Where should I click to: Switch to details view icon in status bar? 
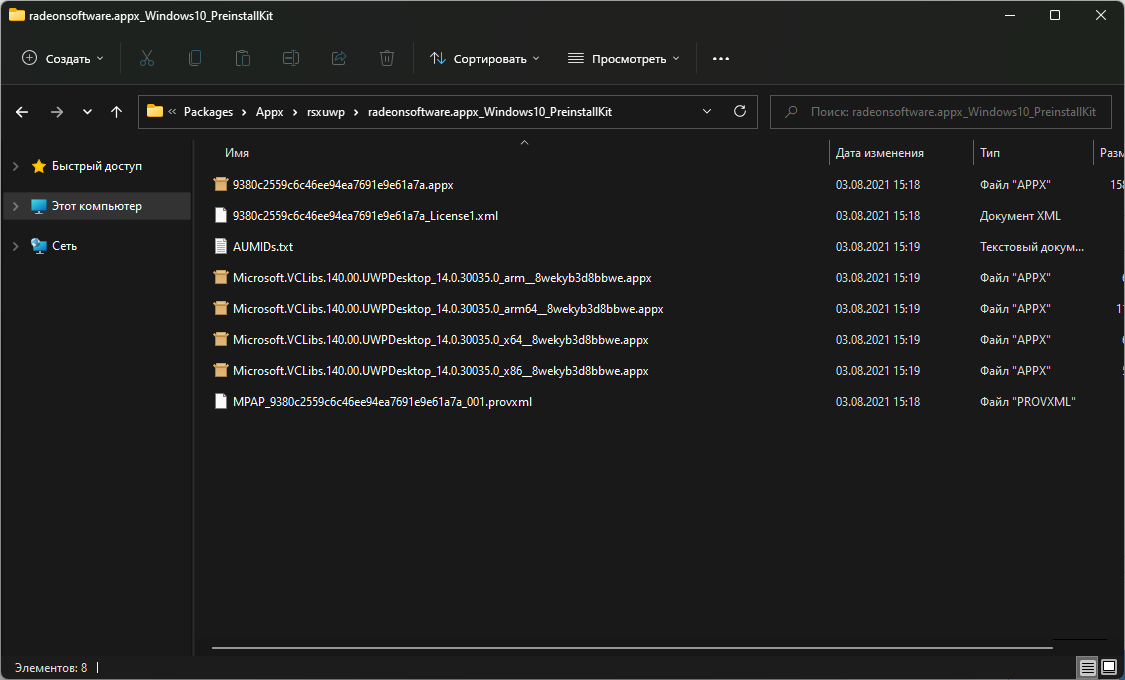pos(1088,669)
